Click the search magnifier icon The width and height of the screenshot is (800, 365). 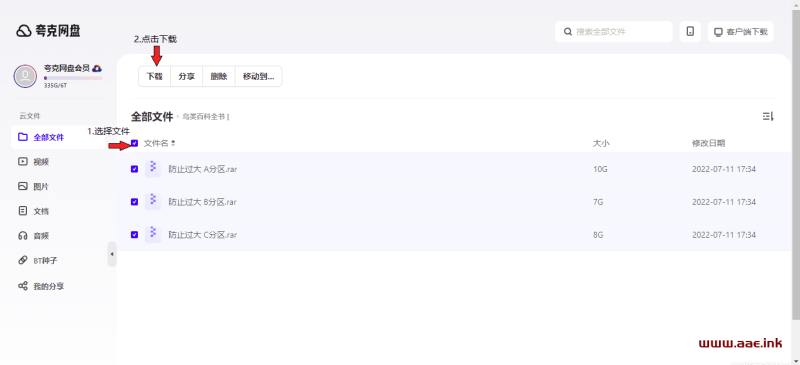568,32
